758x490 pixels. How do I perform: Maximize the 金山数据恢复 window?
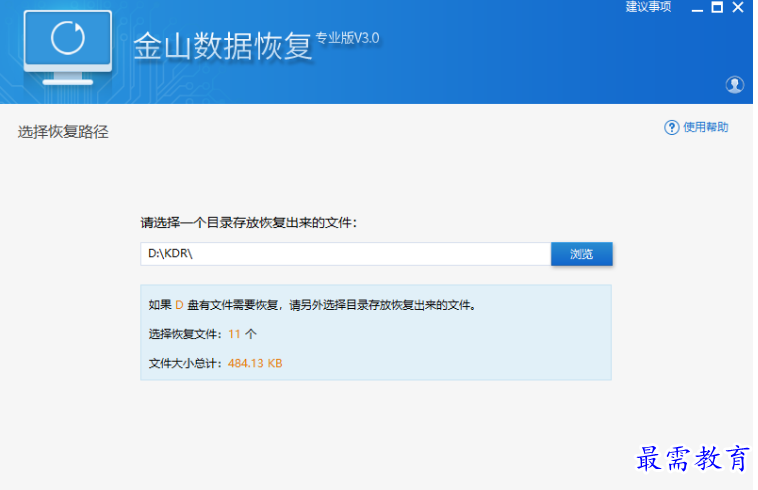click(x=717, y=7)
